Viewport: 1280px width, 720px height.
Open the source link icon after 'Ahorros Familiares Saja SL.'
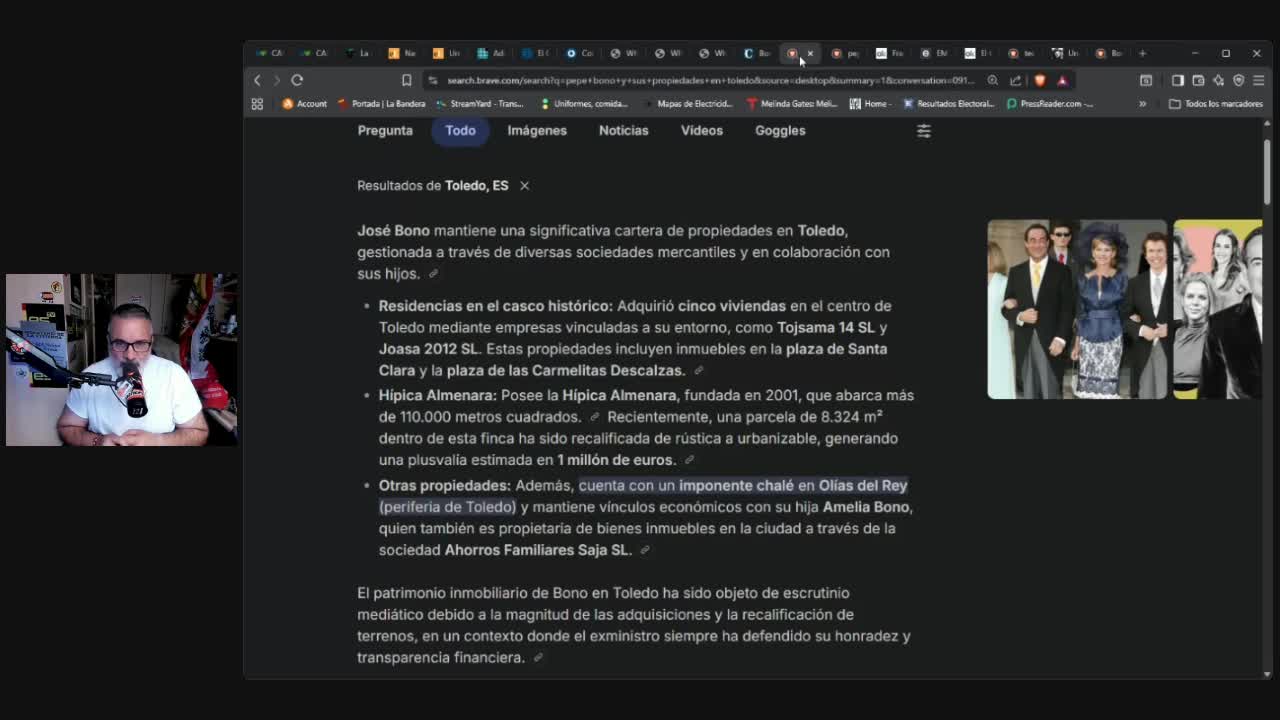645,550
